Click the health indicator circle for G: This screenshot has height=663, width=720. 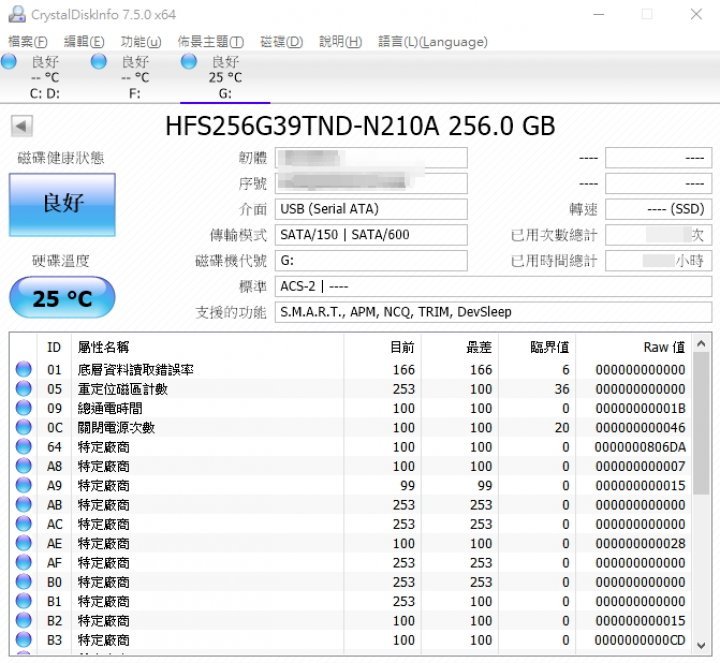[x=189, y=61]
